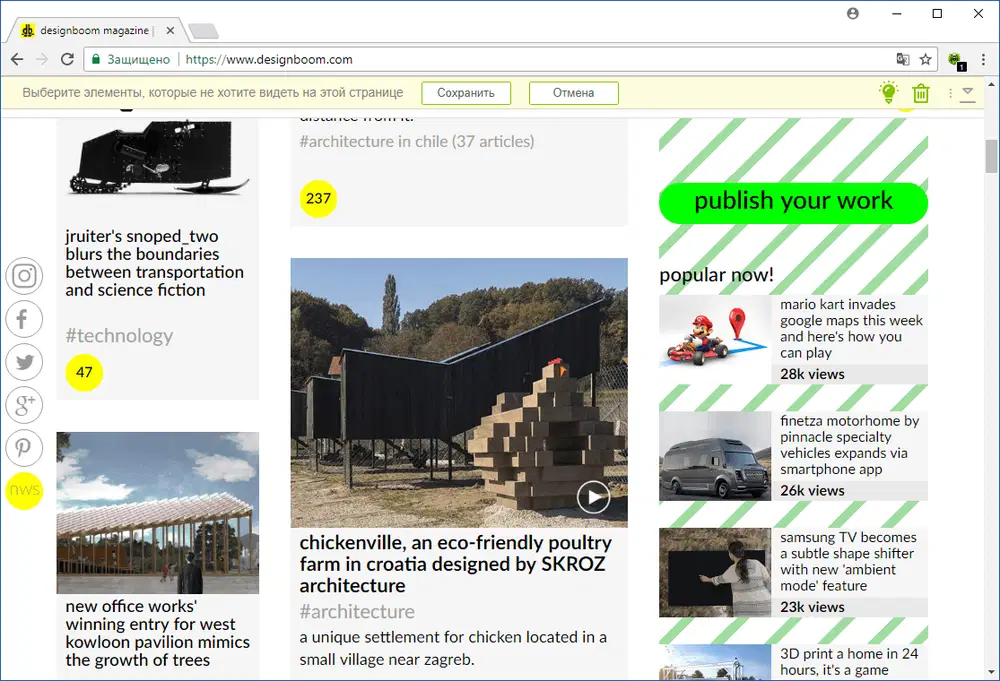
Task: Click the snoped_two vehicle image
Action: [x=158, y=159]
